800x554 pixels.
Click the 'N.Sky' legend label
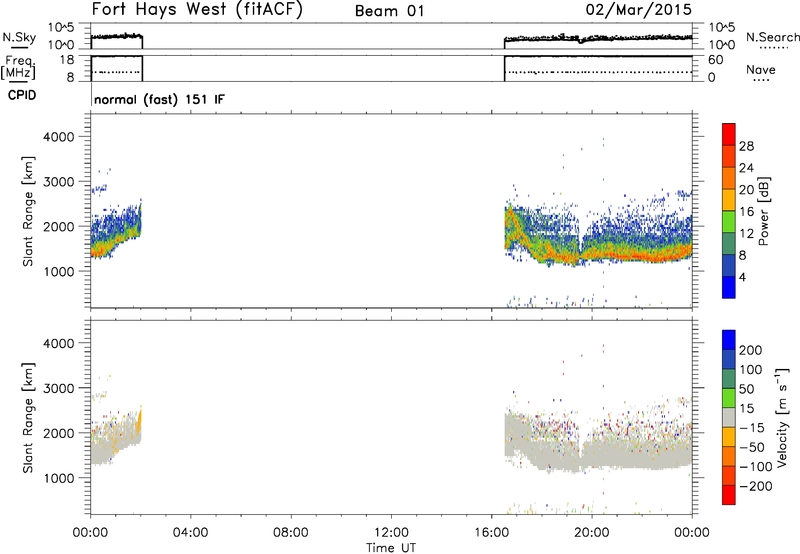click(x=19, y=37)
